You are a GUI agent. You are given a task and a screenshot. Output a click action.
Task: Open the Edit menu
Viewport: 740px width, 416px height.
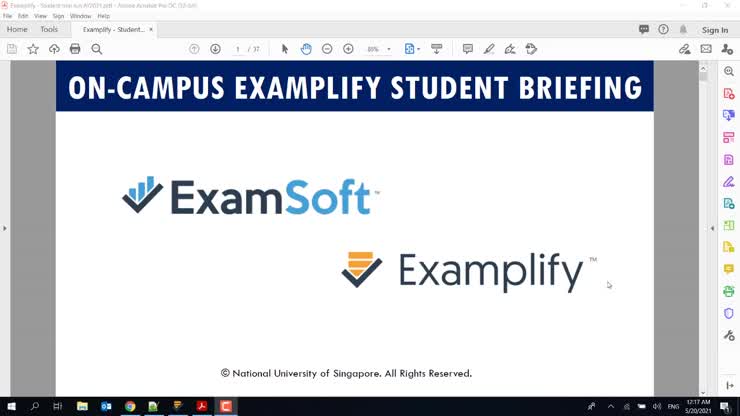[23, 16]
